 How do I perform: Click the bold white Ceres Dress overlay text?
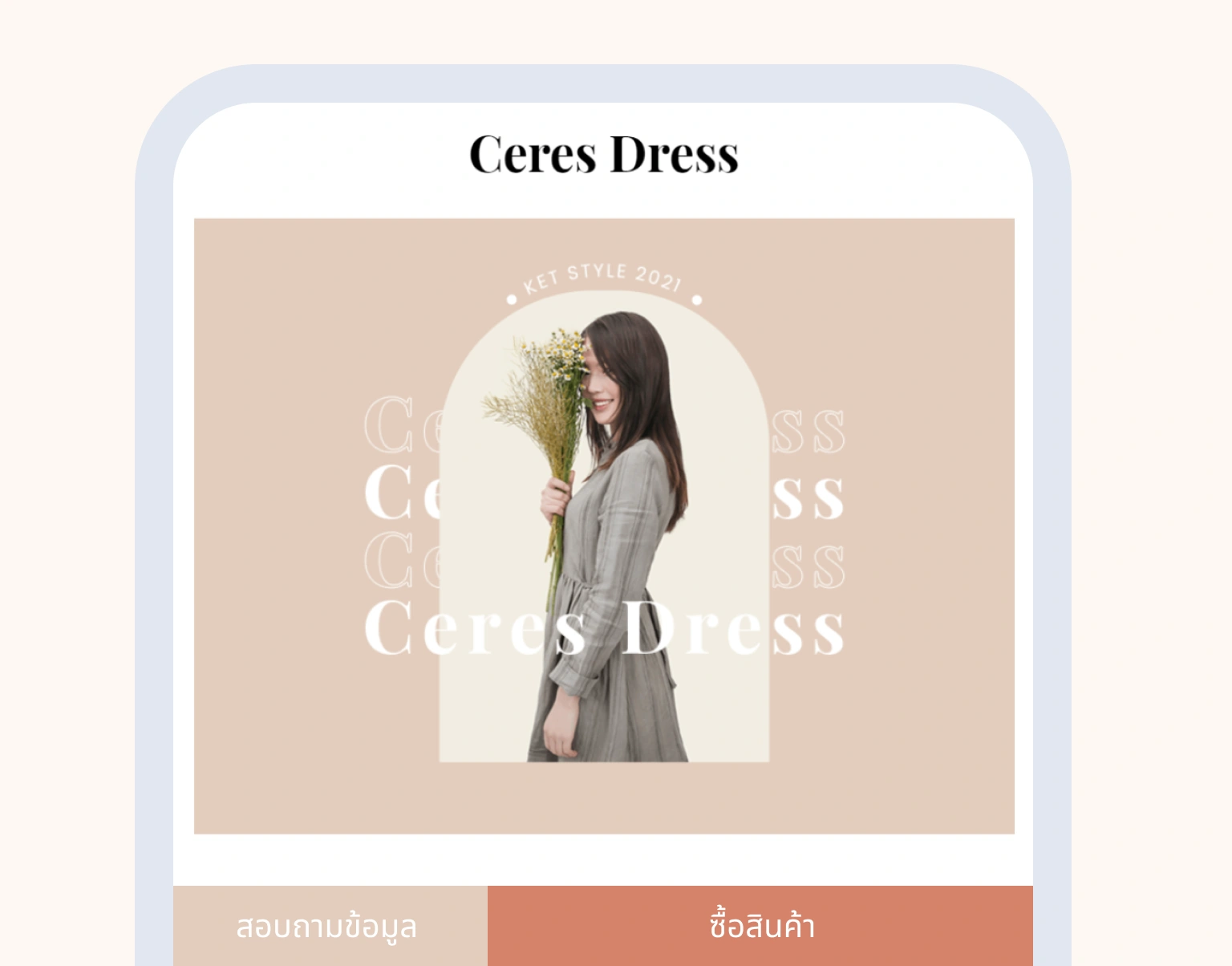tap(603, 628)
